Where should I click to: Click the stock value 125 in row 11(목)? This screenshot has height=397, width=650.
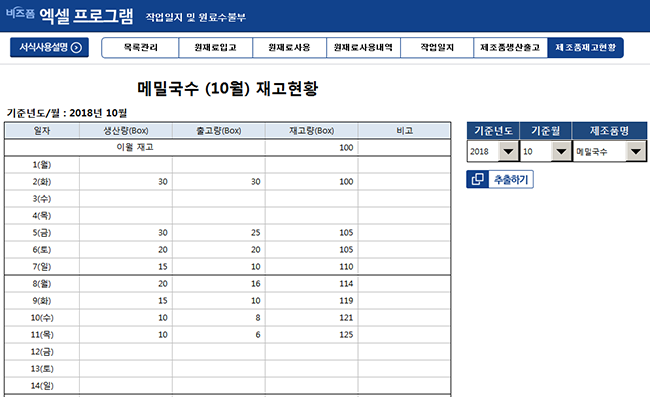[x=346, y=334]
